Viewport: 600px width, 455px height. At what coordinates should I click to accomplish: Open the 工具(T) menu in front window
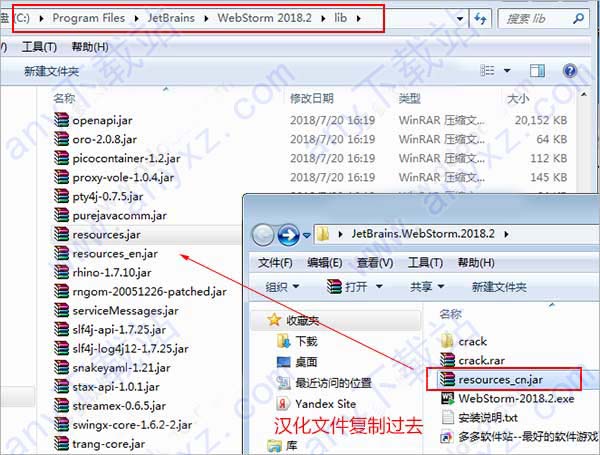[425, 263]
